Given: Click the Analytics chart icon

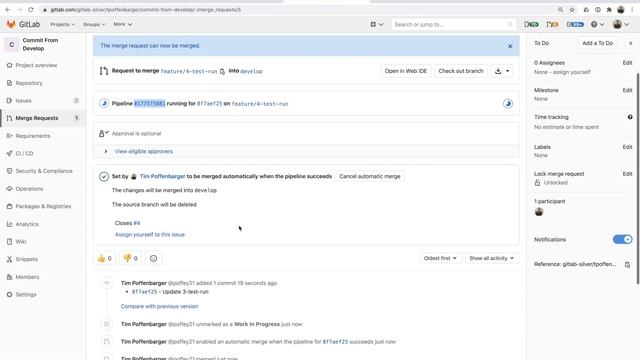Looking at the screenshot, I should click(9, 224).
